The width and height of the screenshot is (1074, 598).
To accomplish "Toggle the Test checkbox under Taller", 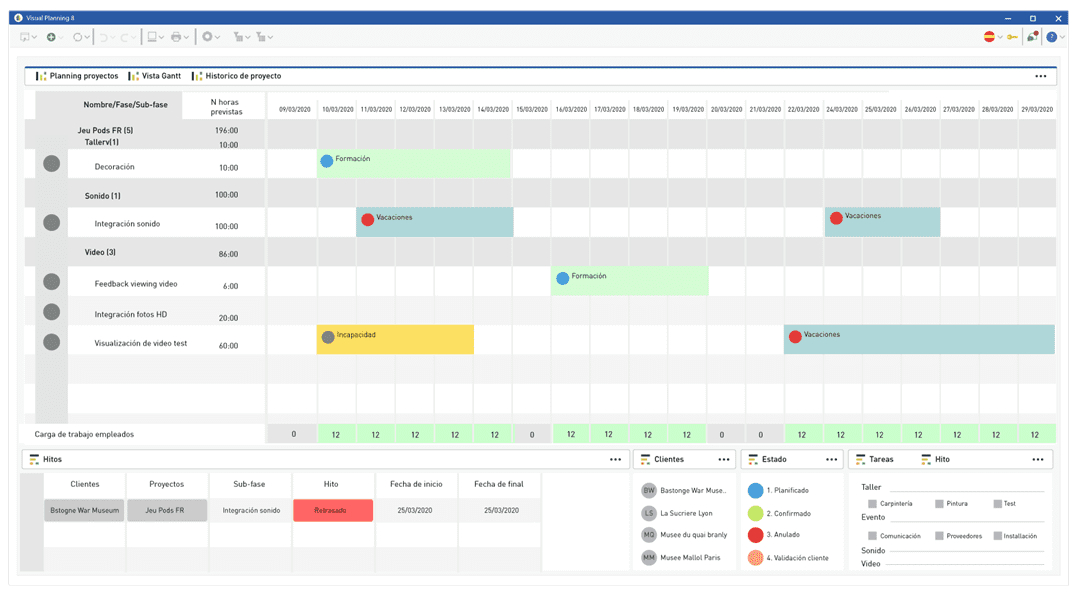I will click(x=997, y=503).
